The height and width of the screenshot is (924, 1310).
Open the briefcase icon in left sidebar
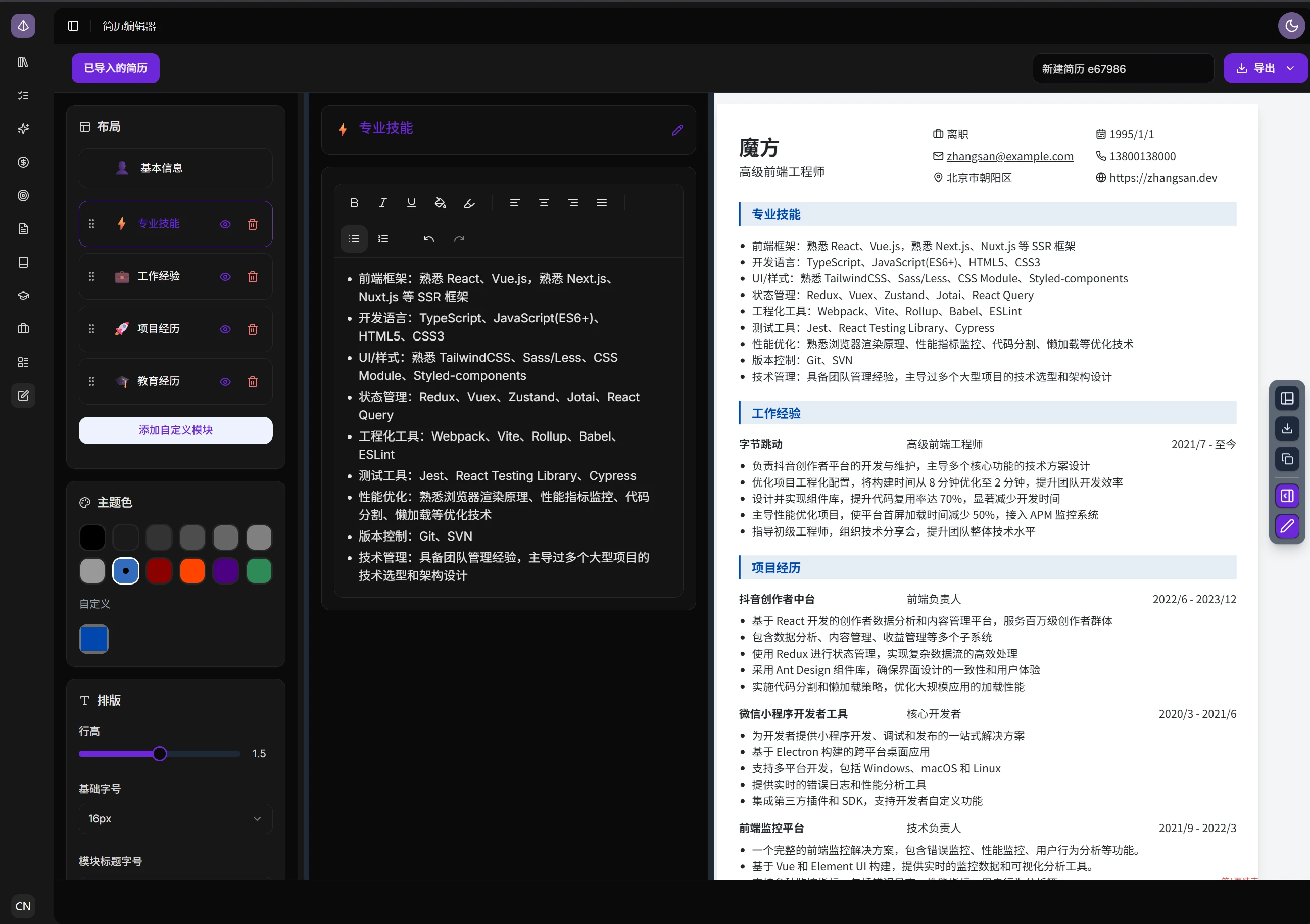23,328
